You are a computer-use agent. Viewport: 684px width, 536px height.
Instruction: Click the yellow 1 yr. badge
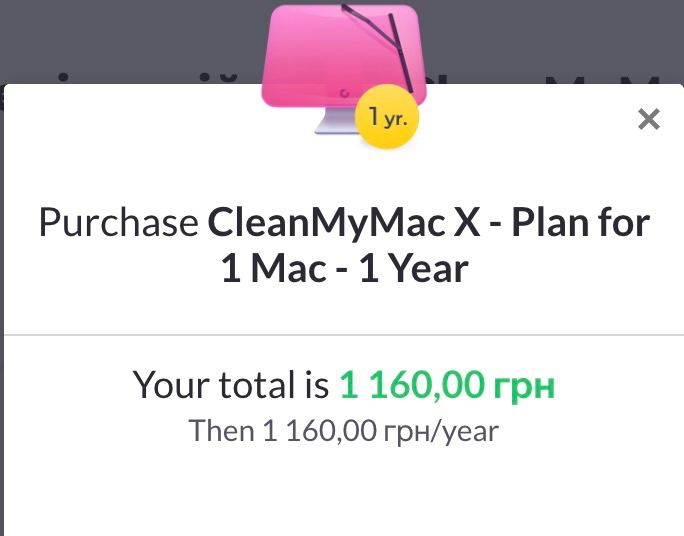387,116
